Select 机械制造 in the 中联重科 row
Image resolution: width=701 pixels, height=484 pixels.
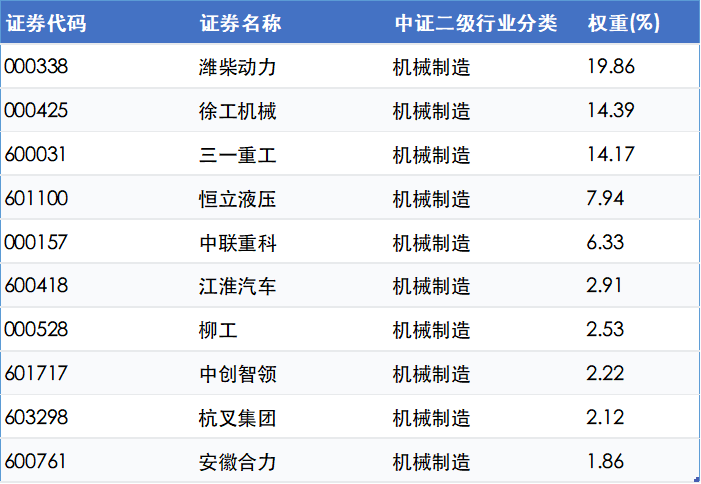[x=431, y=243]
